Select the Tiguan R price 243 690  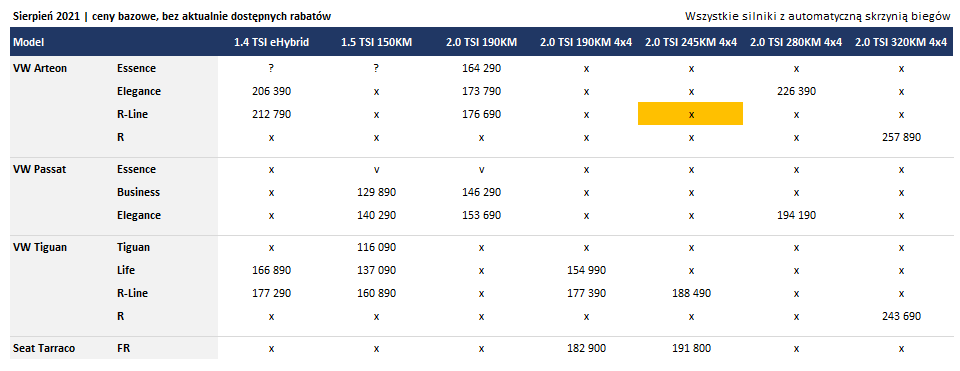tap(901, 316)
